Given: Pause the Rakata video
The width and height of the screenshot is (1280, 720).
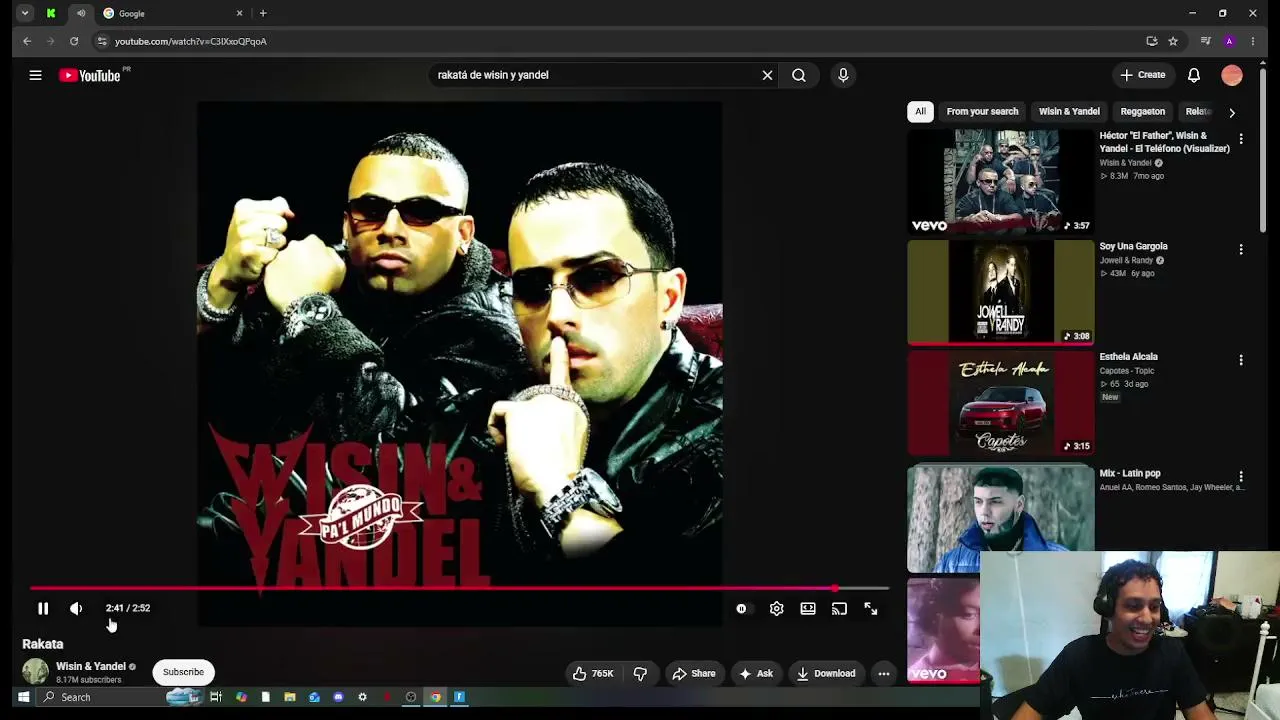Looking at the screenshot, I should 43,608.
